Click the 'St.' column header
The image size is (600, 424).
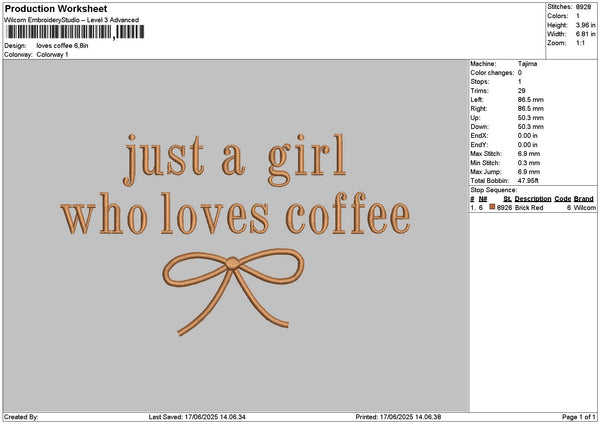coord(506,199)
